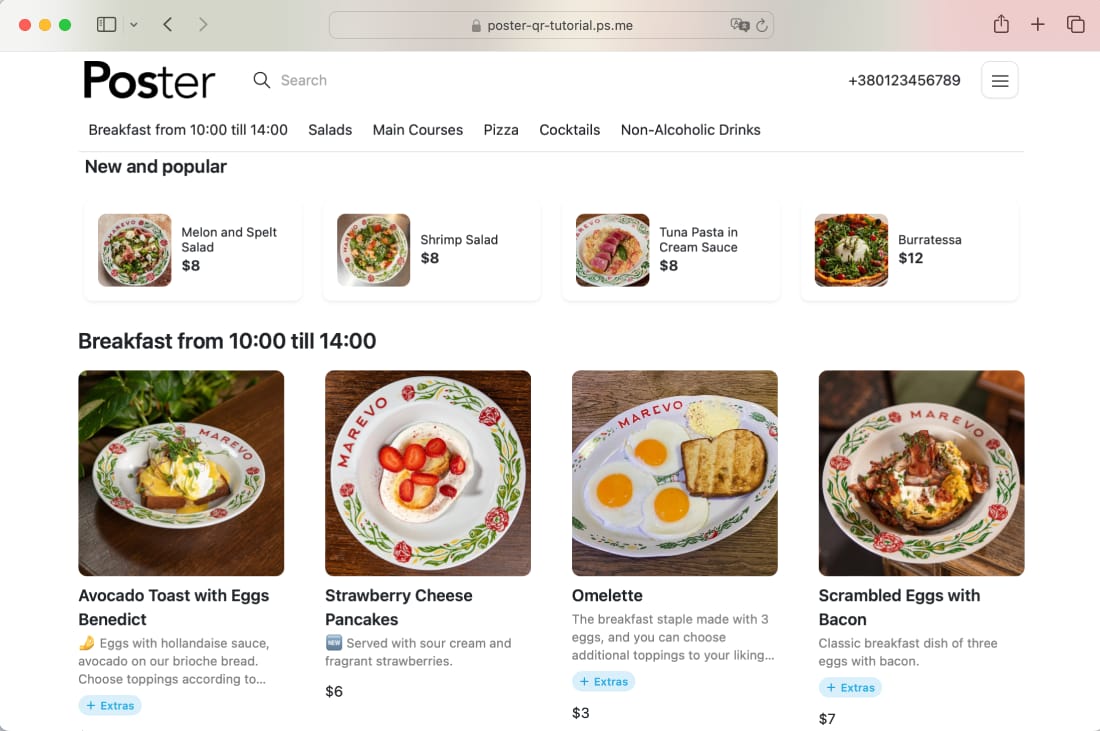This screenshot has width=1100, height=731.
Task: Reload the page with the refresh icon
Action: pyautogui.click(x=762, y=25)
